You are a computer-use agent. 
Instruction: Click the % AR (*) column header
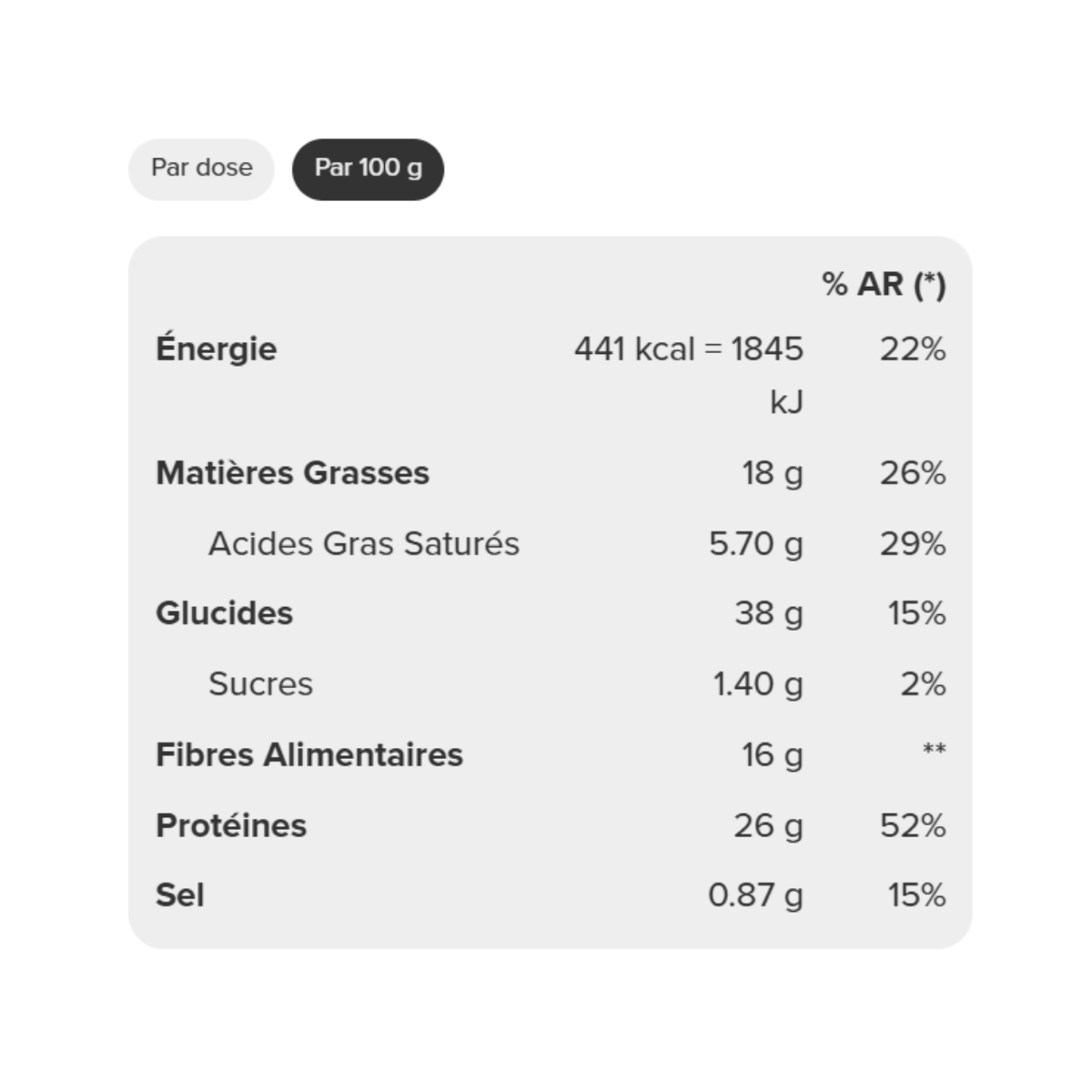pyautogui.click(x=884, y=285)
